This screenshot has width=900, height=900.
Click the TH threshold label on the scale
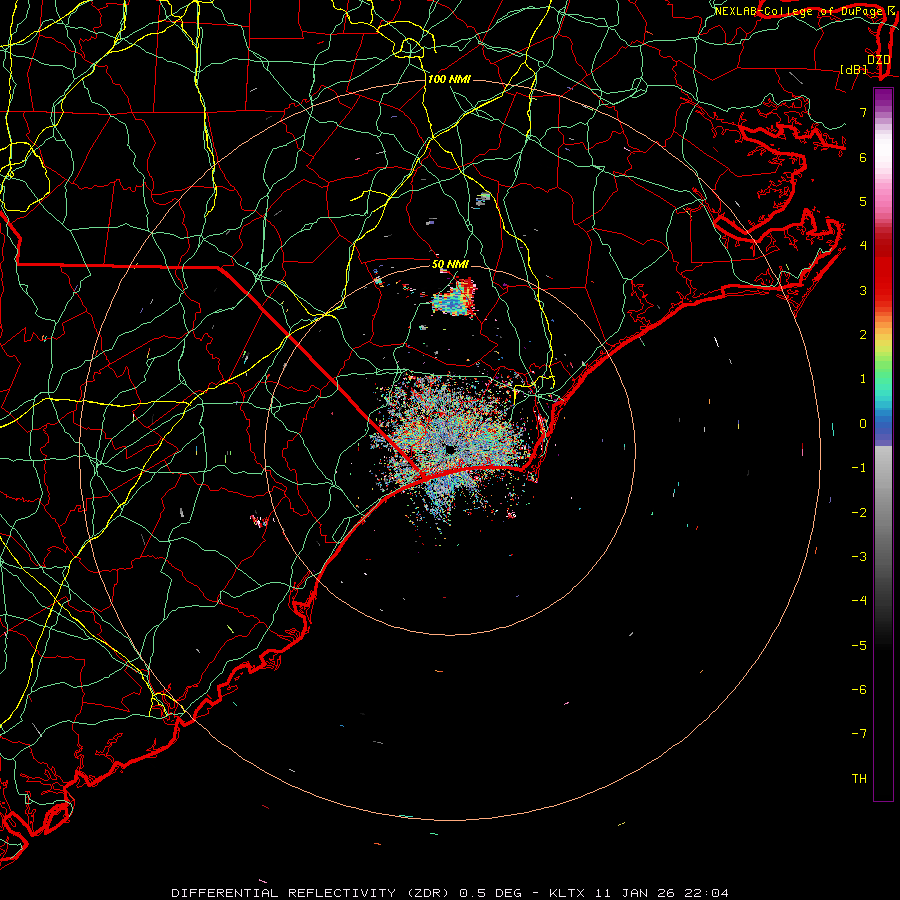pos(859,779)
